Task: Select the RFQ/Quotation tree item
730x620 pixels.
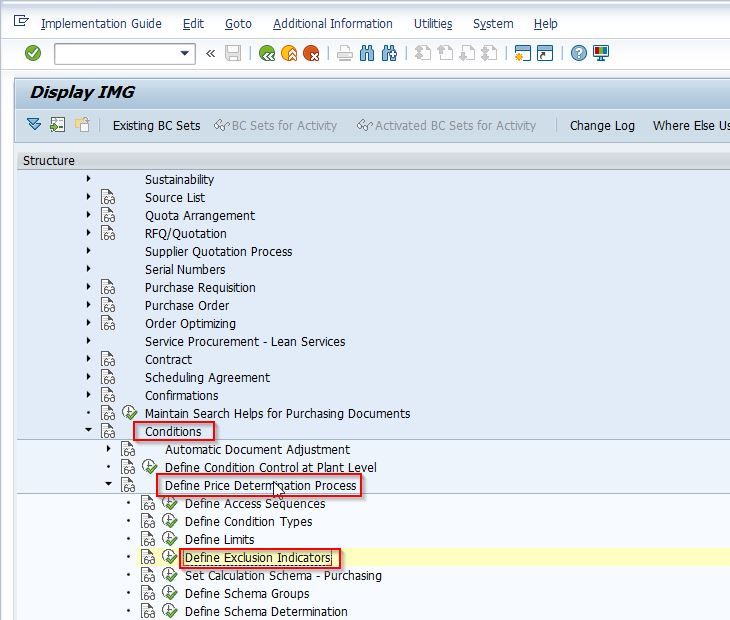Action: point(186,234)
